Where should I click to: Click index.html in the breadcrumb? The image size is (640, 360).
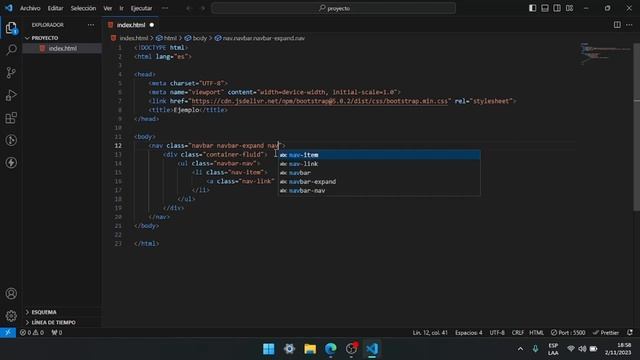pos(133,38)
